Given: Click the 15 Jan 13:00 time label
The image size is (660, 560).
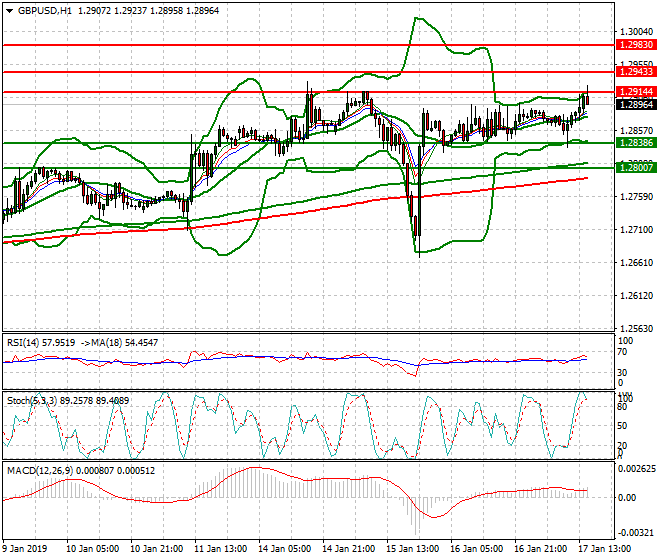Looking at the screenshot, I should coord(413,549).
